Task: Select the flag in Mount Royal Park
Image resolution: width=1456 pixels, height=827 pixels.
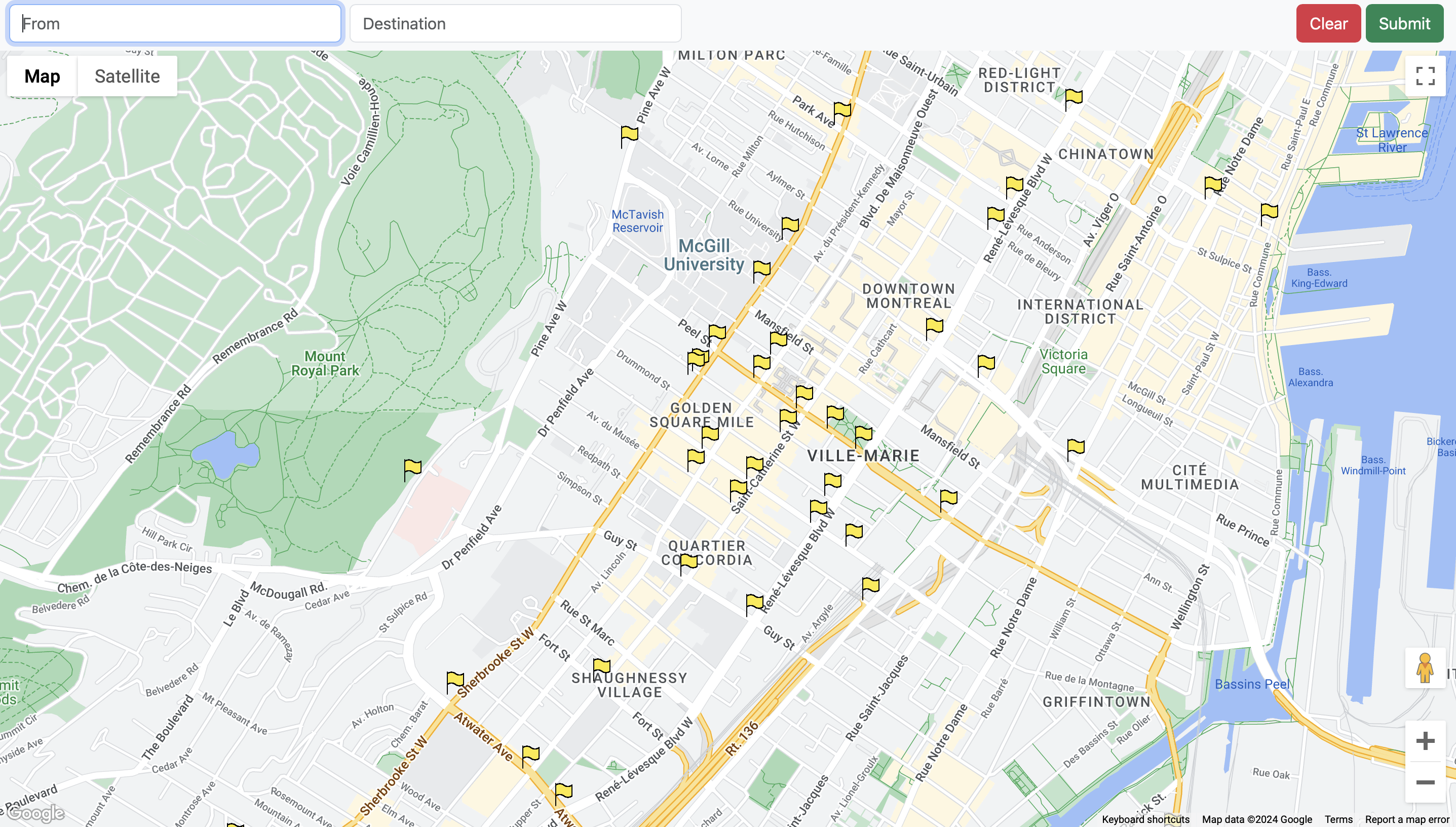Action: 412,470
